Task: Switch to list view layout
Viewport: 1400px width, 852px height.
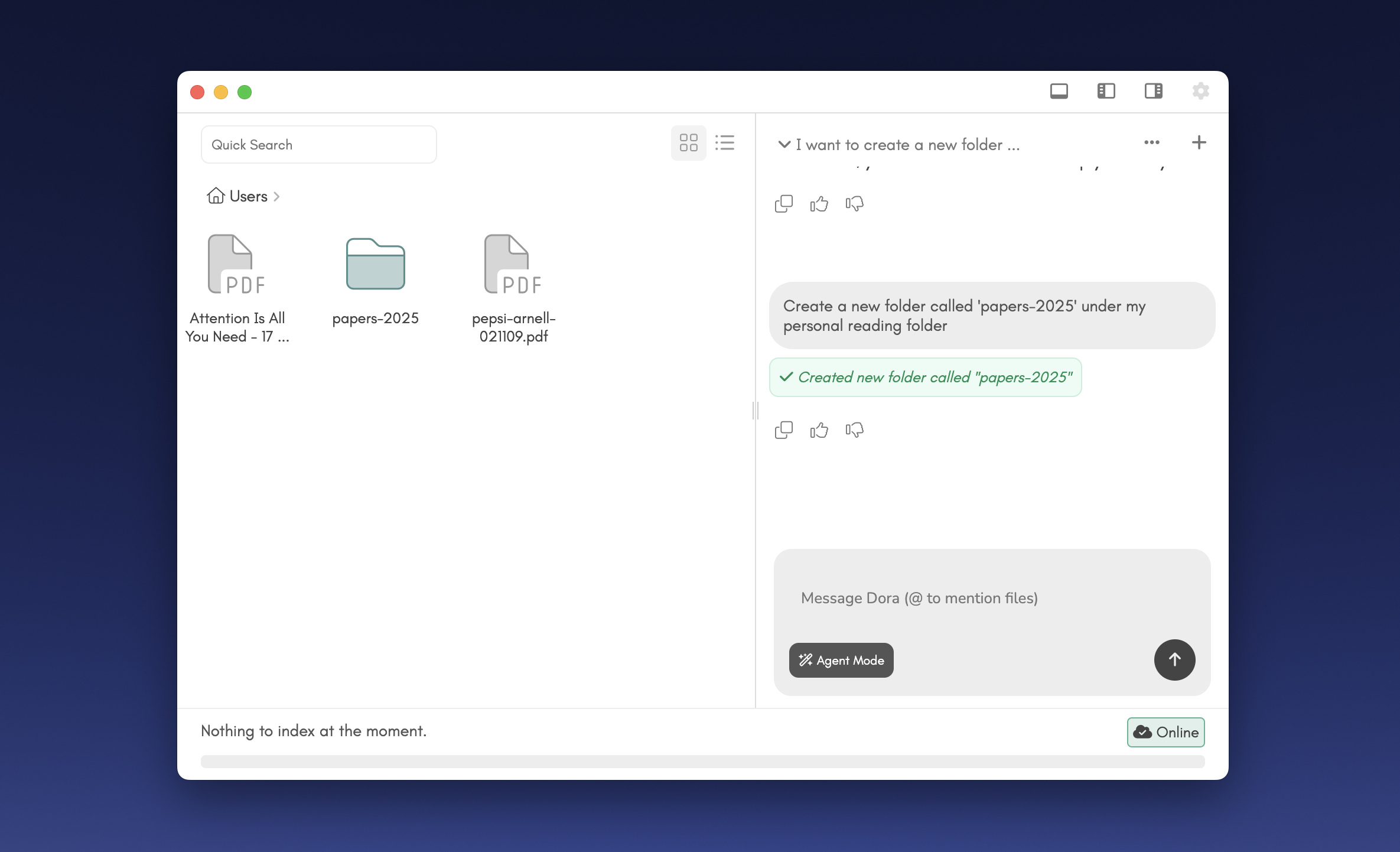Action: (724, 143)
